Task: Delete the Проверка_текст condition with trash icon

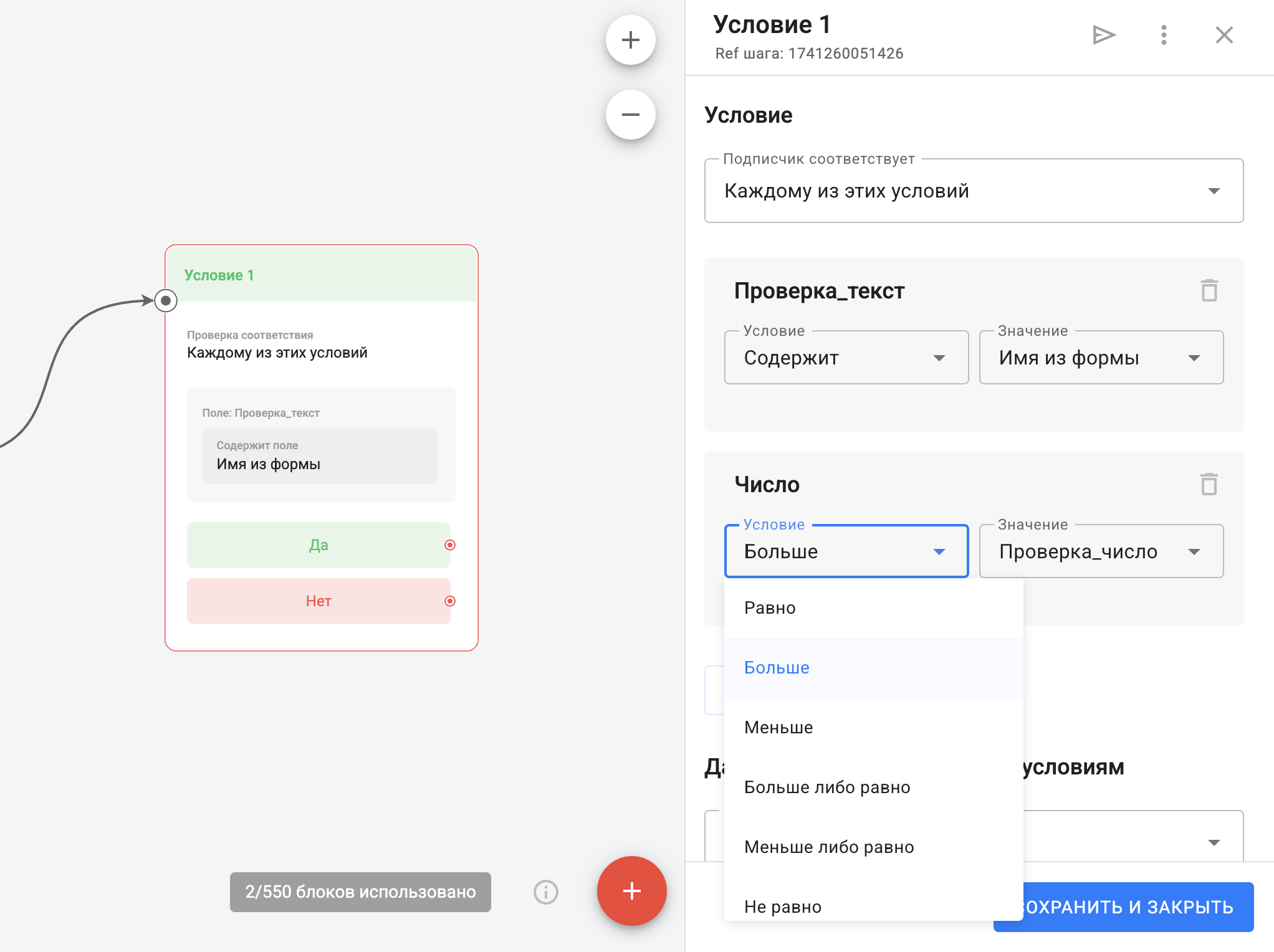Action: [1209, 290]
